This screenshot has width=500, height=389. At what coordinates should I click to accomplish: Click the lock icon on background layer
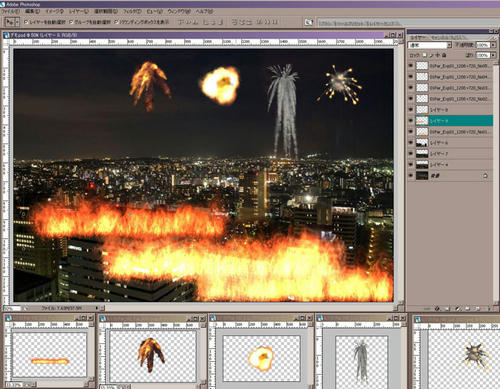pyautogui.click(x=485, y=176)
